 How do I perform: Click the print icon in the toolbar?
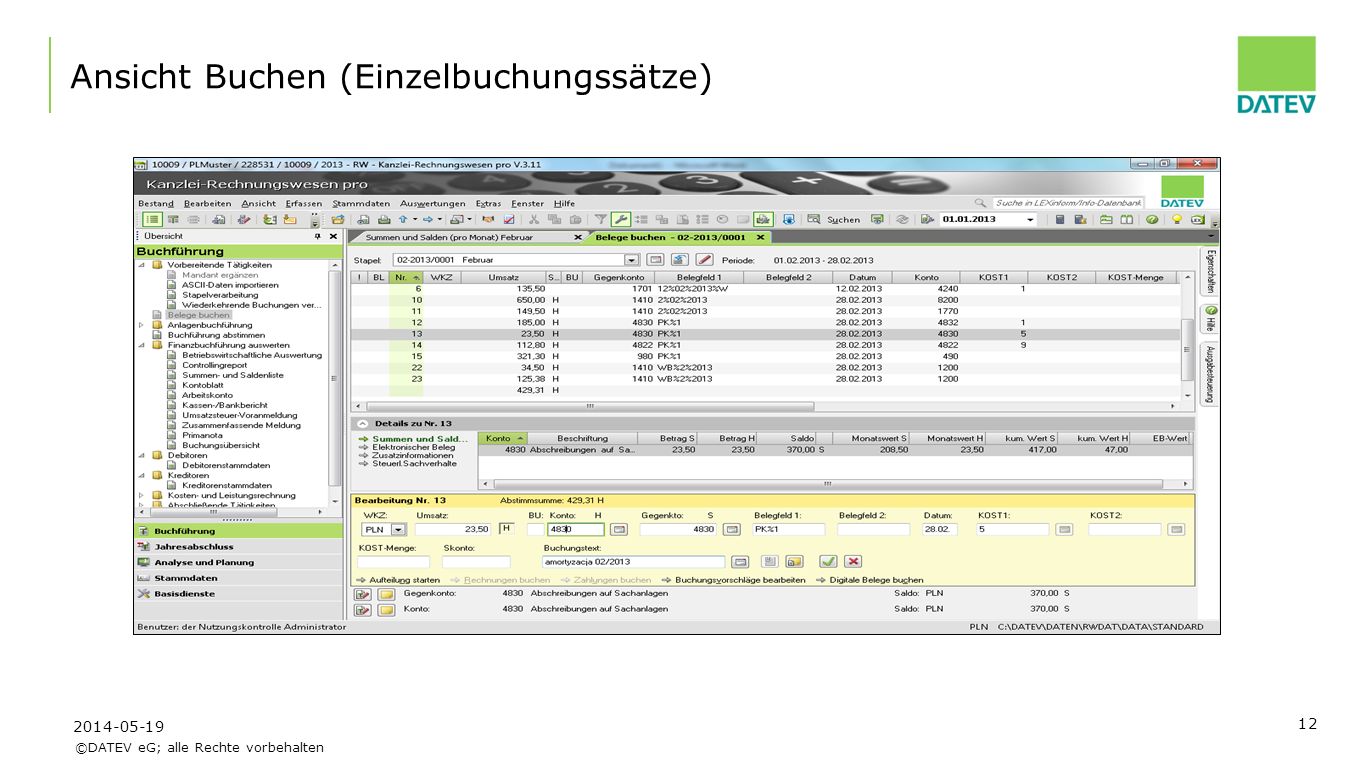[x=384, y=219]
